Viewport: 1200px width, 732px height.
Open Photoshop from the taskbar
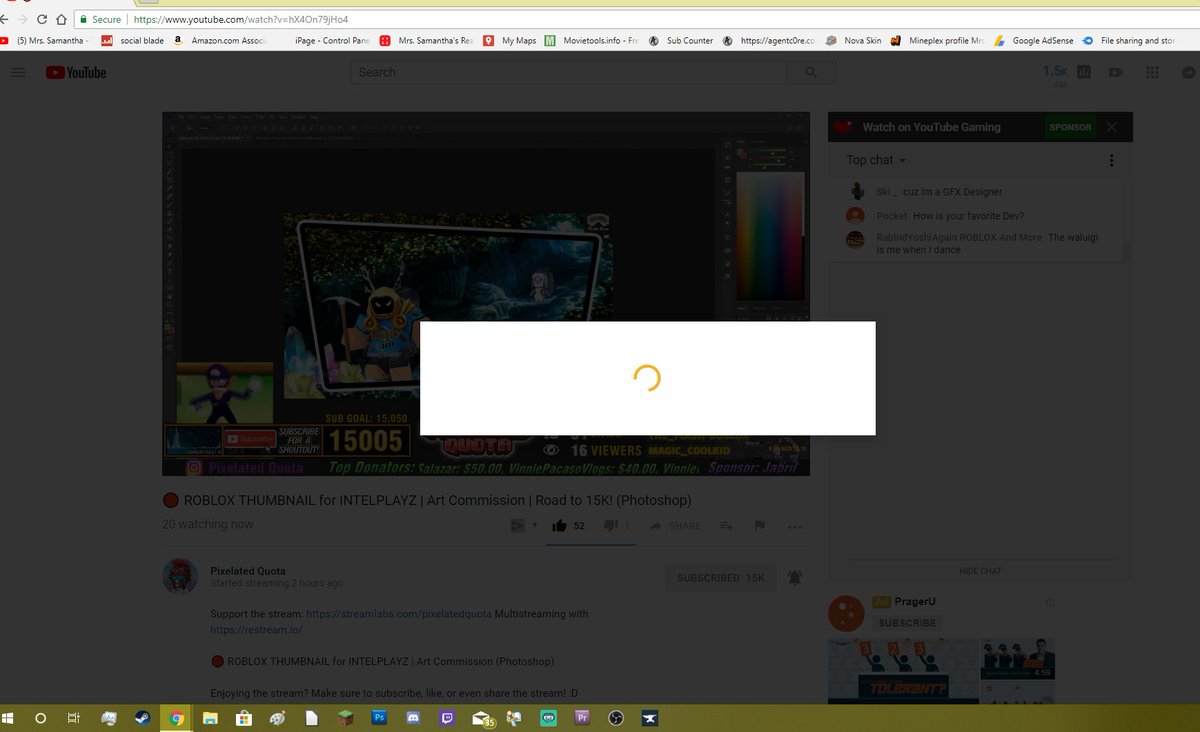coord(379,718)
